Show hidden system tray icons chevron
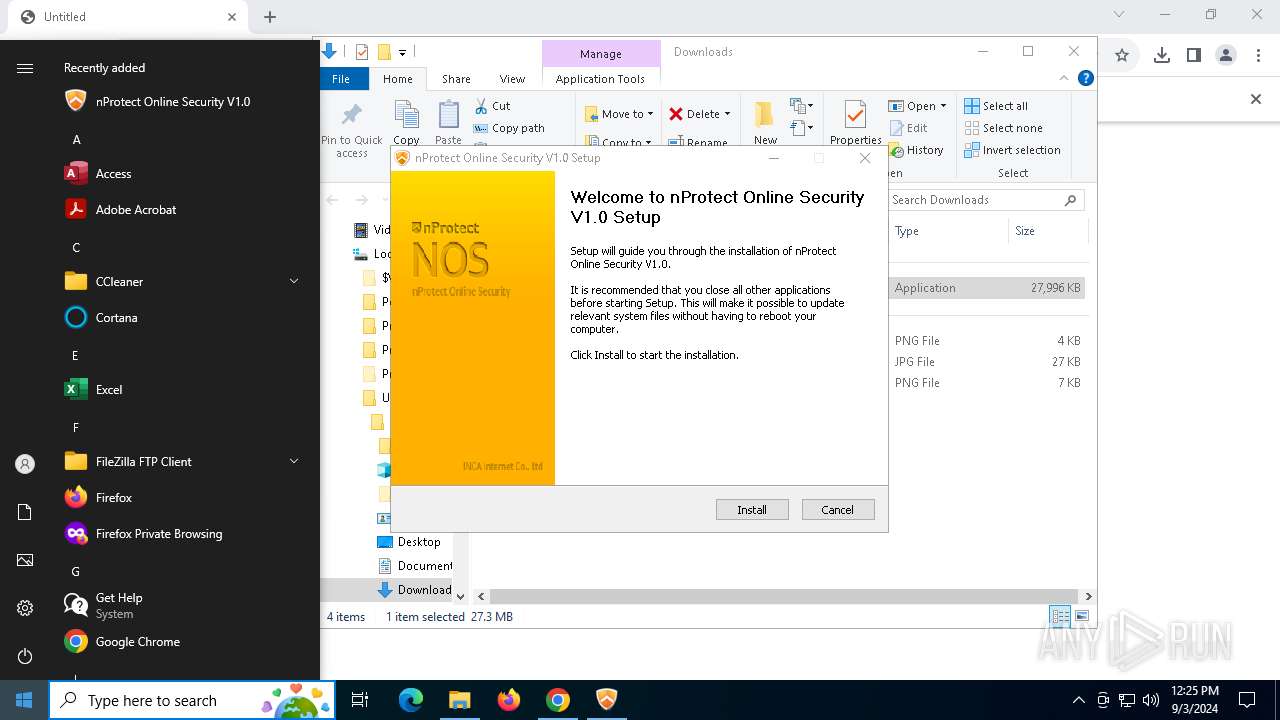The image size is (1280, 720). click(1078, 700)
